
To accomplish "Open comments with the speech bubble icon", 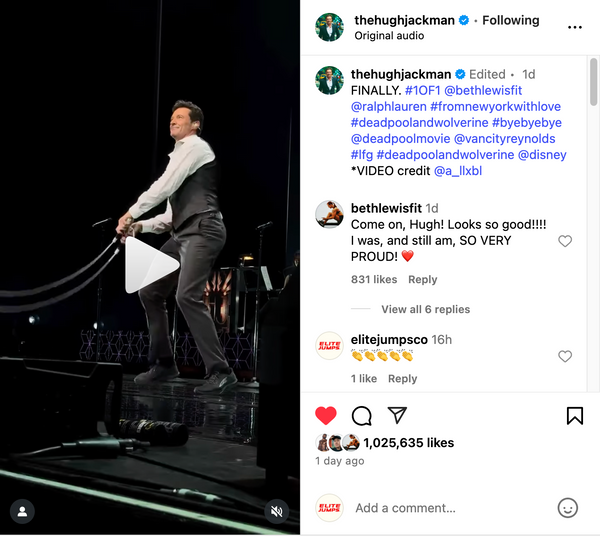I will [x=362, y=415].
